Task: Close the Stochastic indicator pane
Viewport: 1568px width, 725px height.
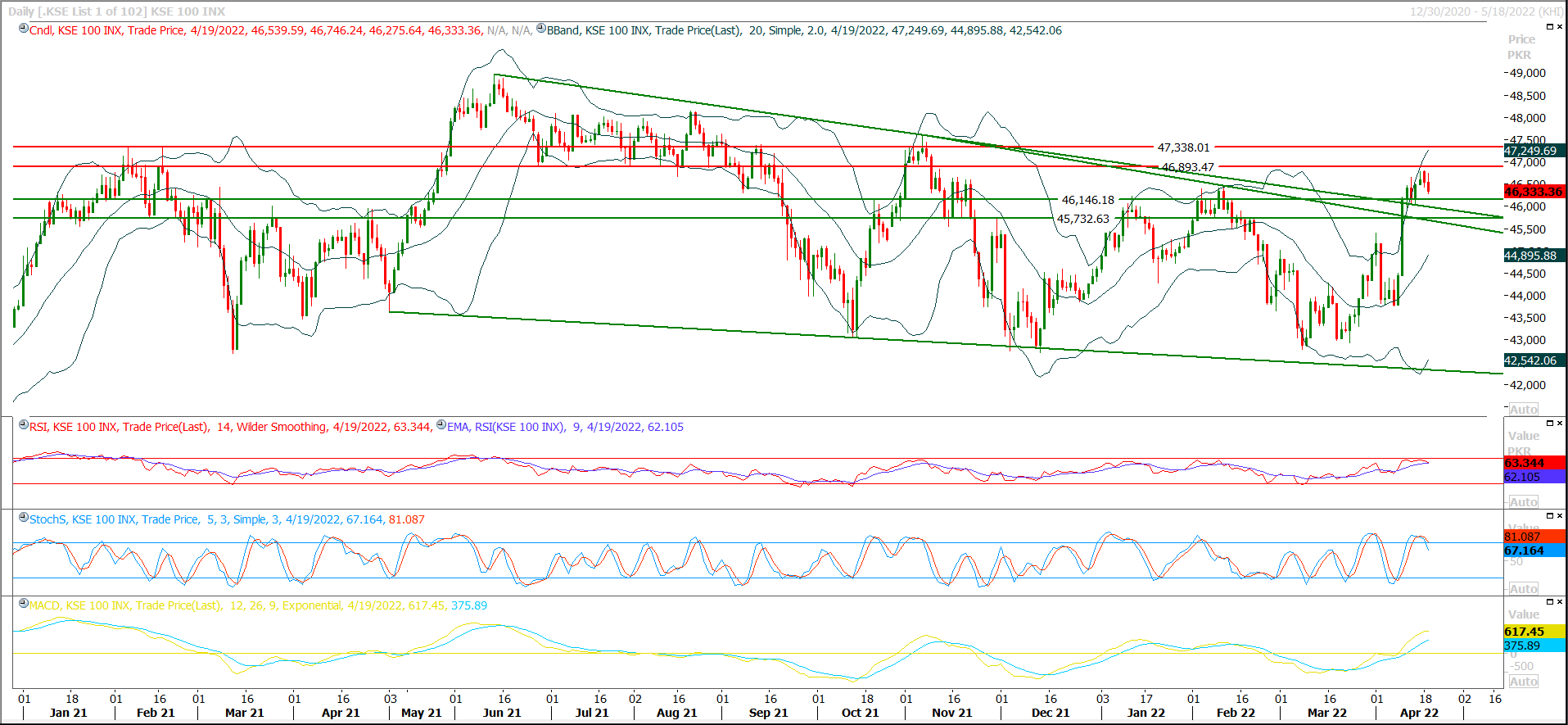Action: pyautogui.click(x=1559, y=516)
